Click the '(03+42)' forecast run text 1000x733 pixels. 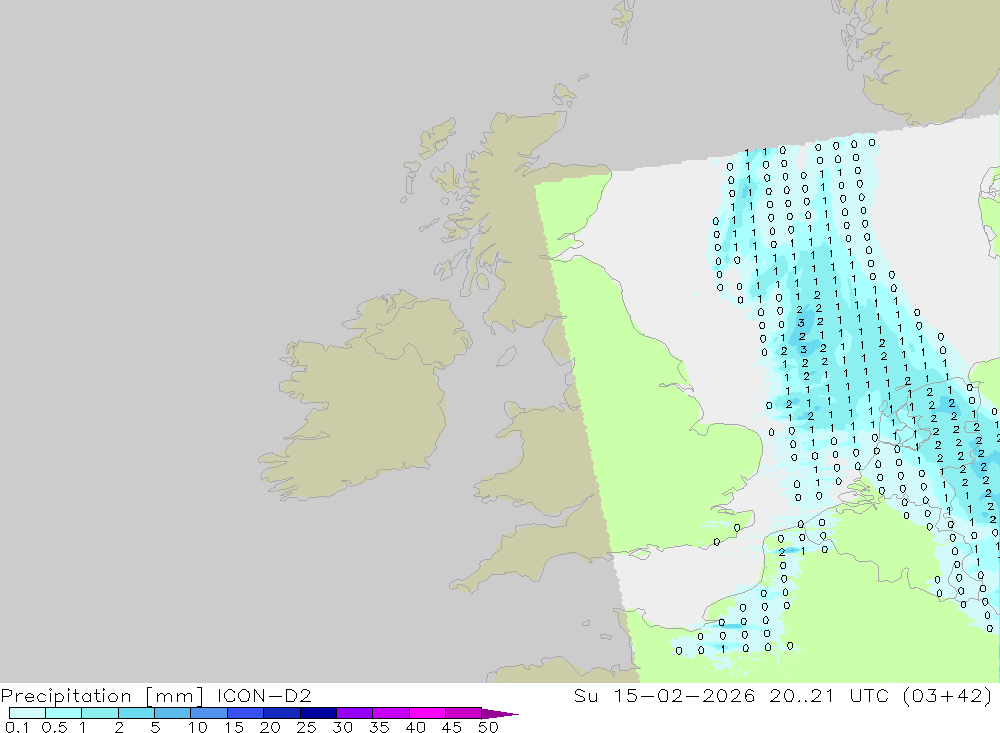point(948,695)
